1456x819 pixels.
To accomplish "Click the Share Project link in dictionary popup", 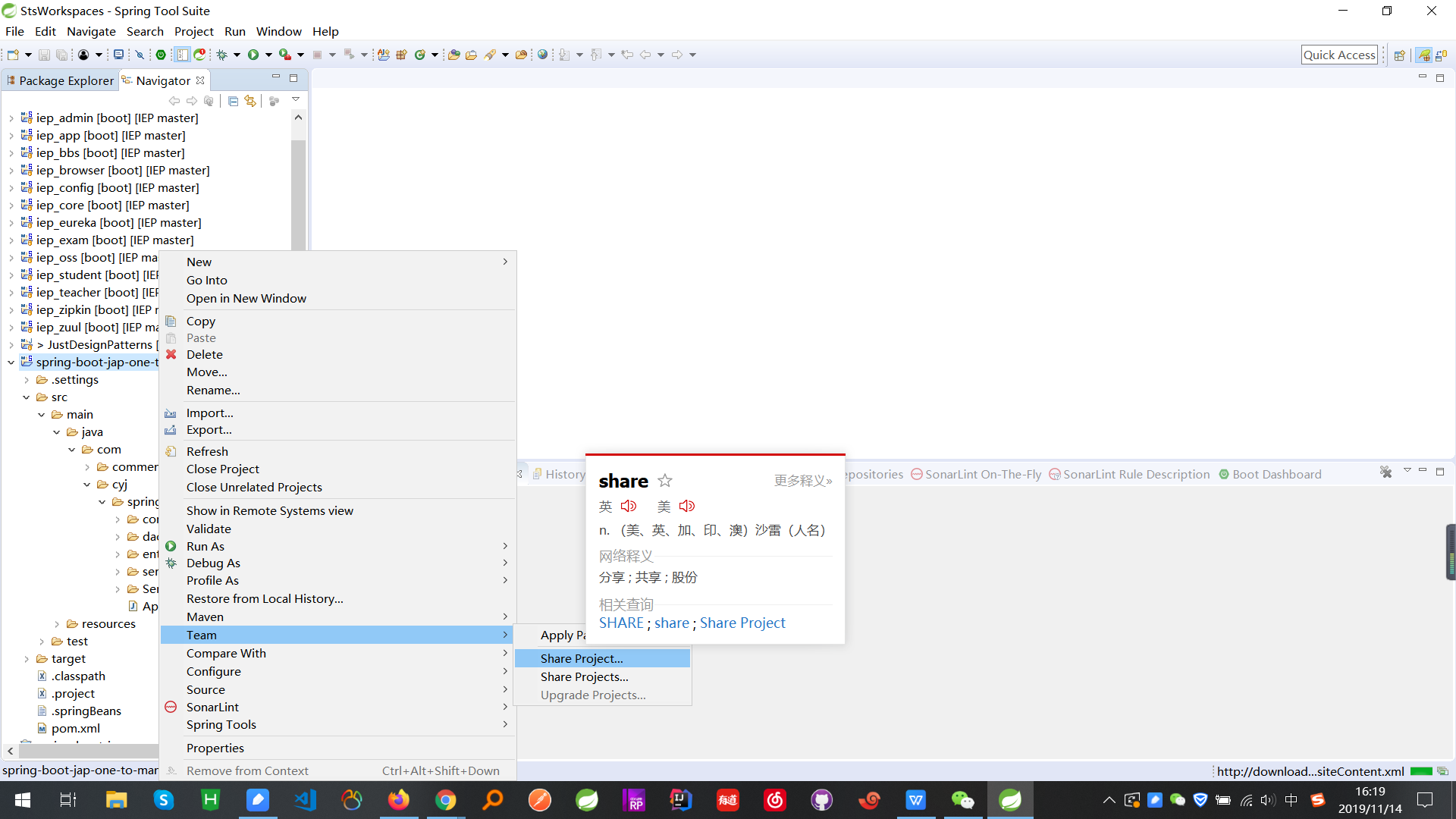I will (x=742, y=623).
